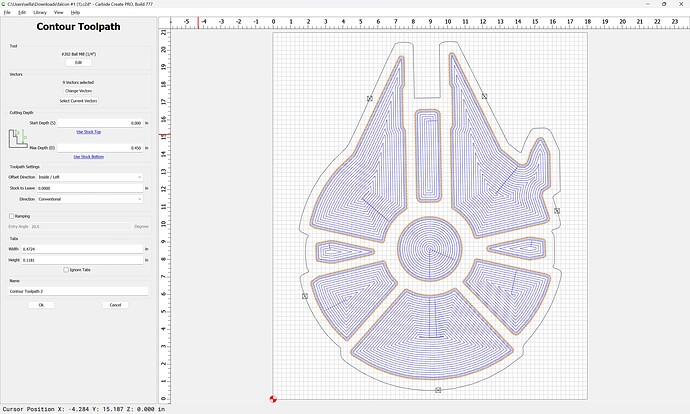Open the Direction Conventional dropdown
The height and width of the screenshot is (414, 690).
click(x=91, y=199)
